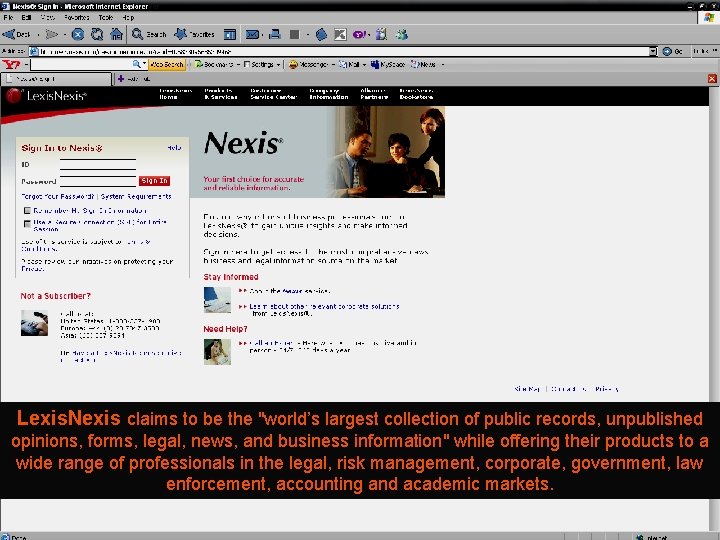Viewport: 720px width, 540px height.
Task: Expand the Bookmarks dropdown arrow
Action: click(238, 65)
